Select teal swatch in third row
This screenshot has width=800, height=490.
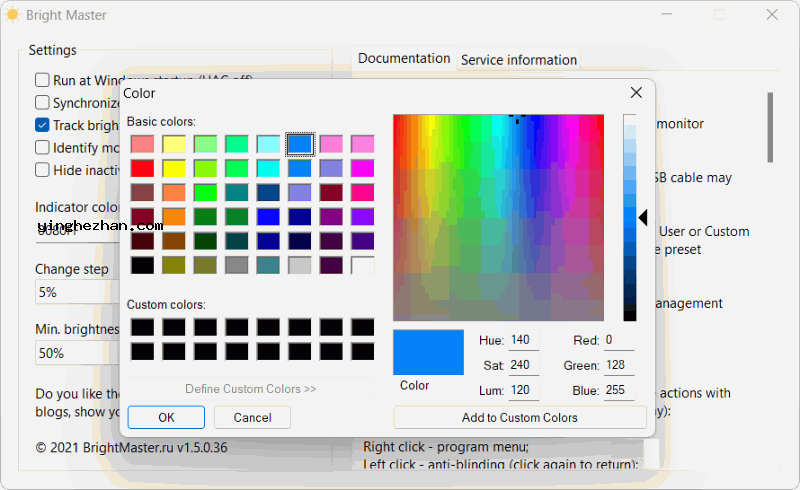pyautogui.click(x=237, y=193)
